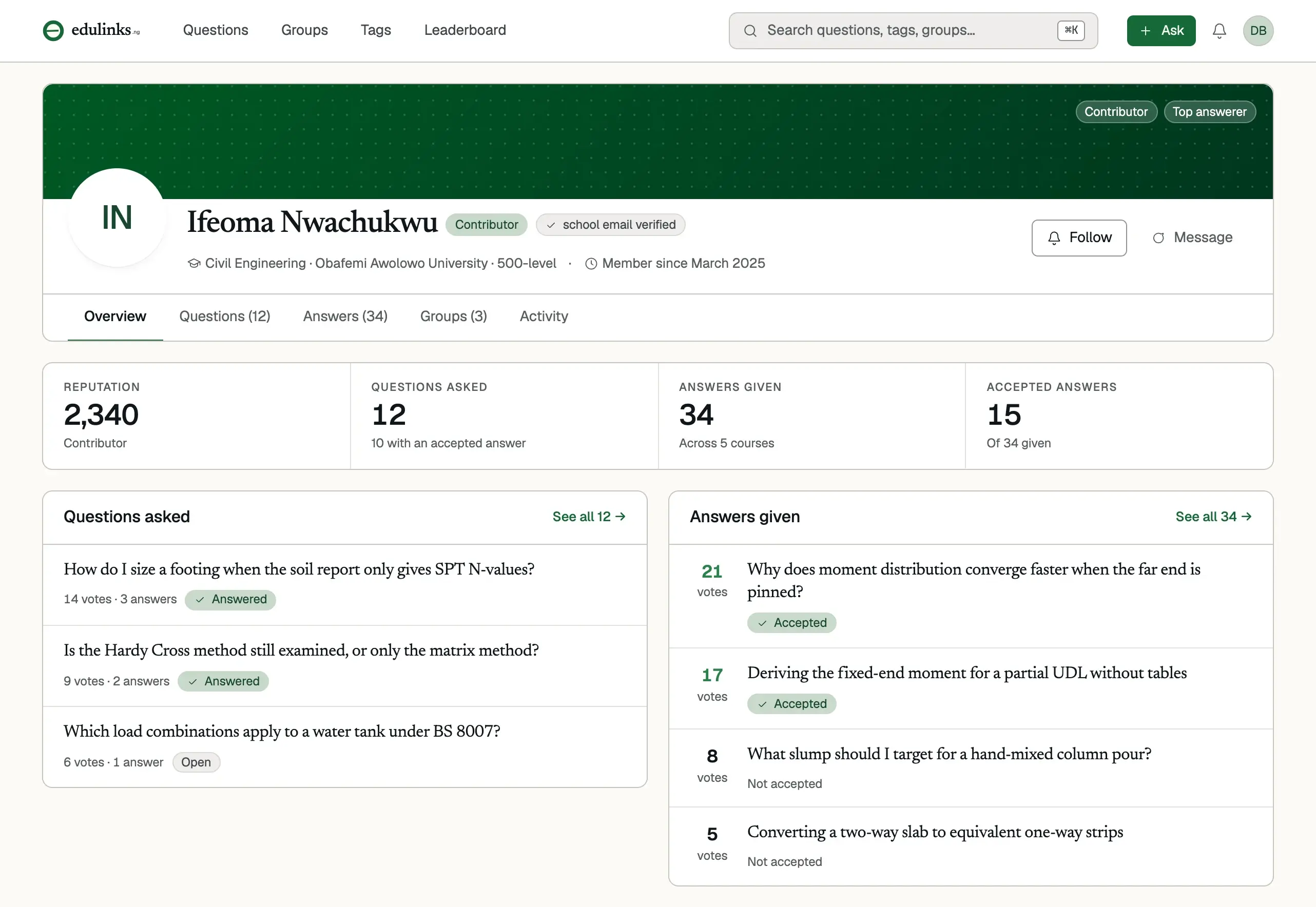The height and width of the screenshot is (907, 1316).
Task: Click the Contributor badge on the banner
Action: pyautogui.click(x=1116, y=112)
